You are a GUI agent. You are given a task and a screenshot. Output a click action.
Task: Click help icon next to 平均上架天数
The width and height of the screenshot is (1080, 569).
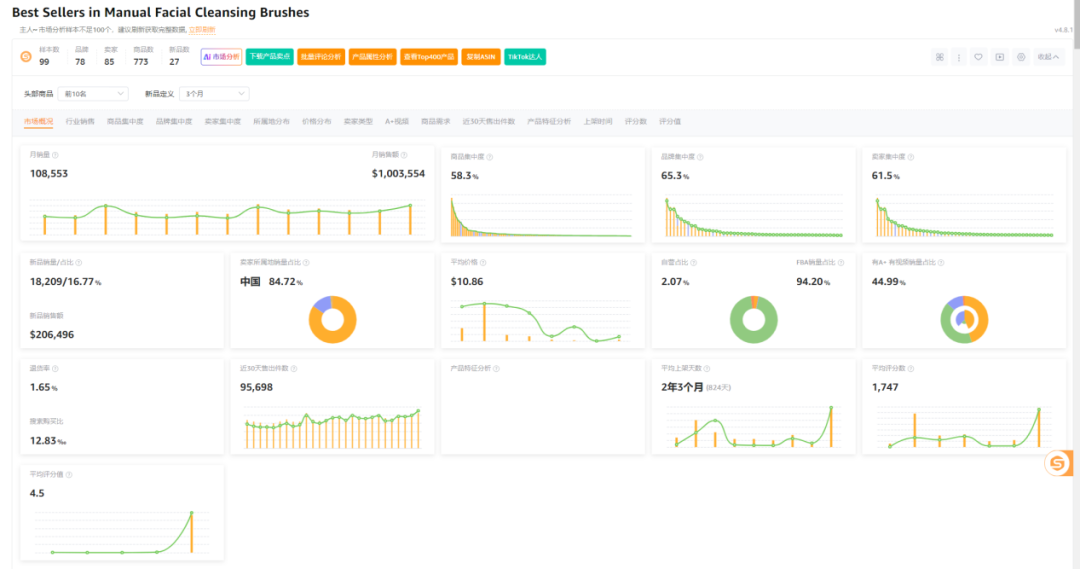tap(707, 369)
